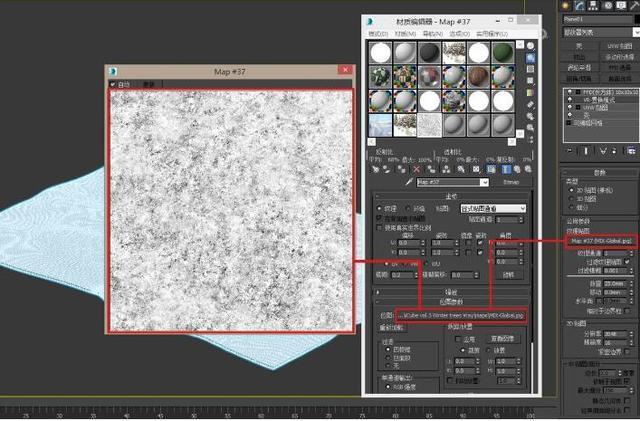
Task: Toggle 过滤纹理贴图 checkbox in VRay displacement parameters
Action: pos(627,262)
